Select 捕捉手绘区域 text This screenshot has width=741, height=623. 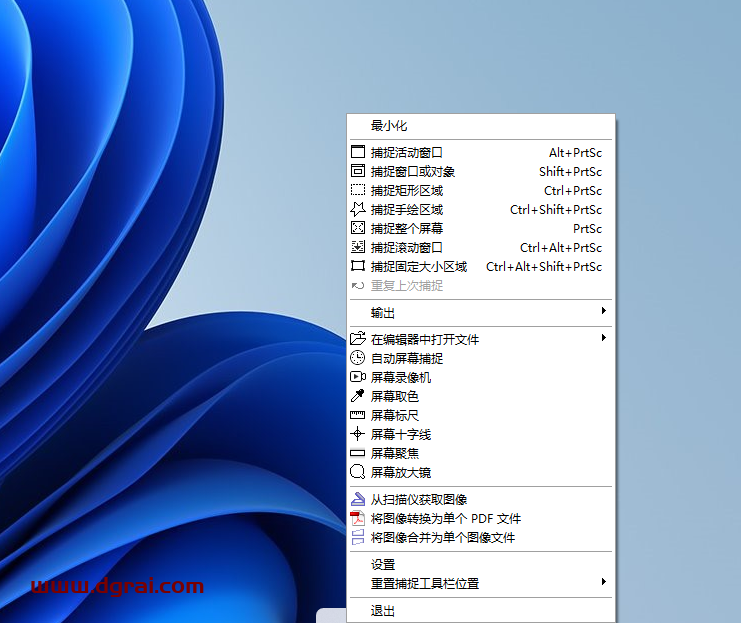tap(407, 209)
